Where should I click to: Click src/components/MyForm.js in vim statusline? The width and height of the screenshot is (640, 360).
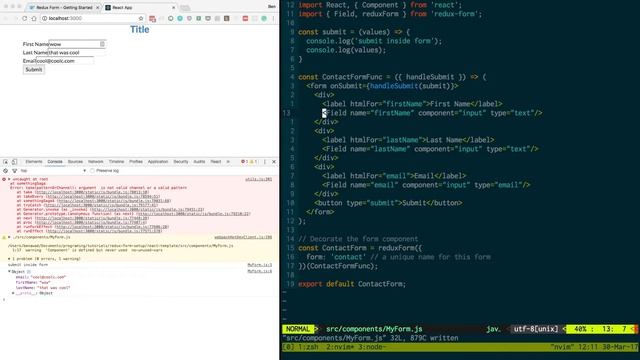pos(374,329)
